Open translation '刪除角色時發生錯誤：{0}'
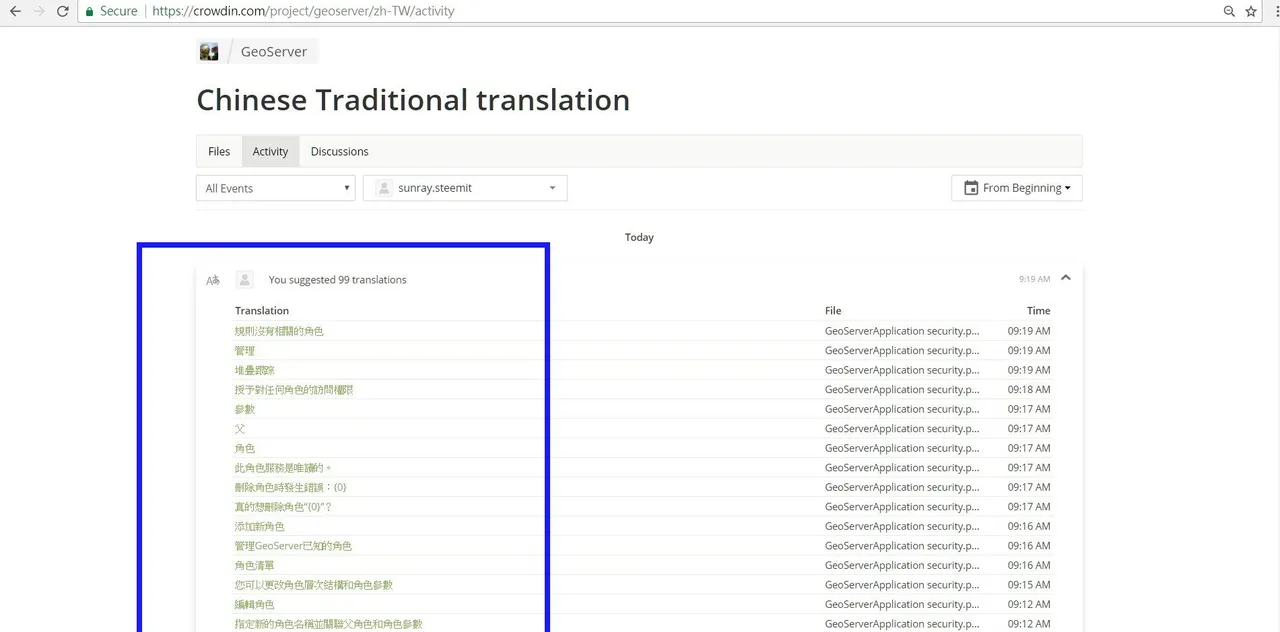 click(x=291, y=487)
